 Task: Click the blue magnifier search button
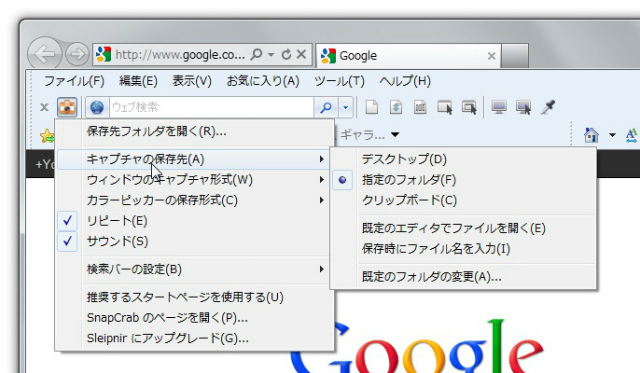(326, 107)
